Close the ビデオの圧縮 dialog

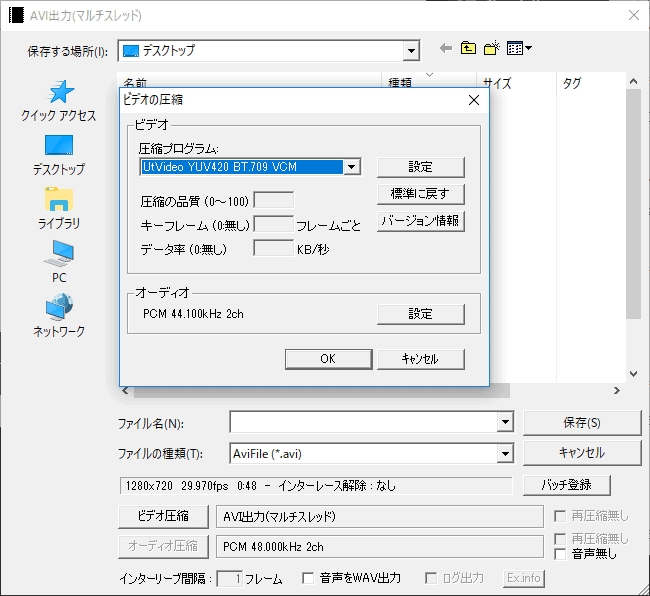click(x=475, y=100)
